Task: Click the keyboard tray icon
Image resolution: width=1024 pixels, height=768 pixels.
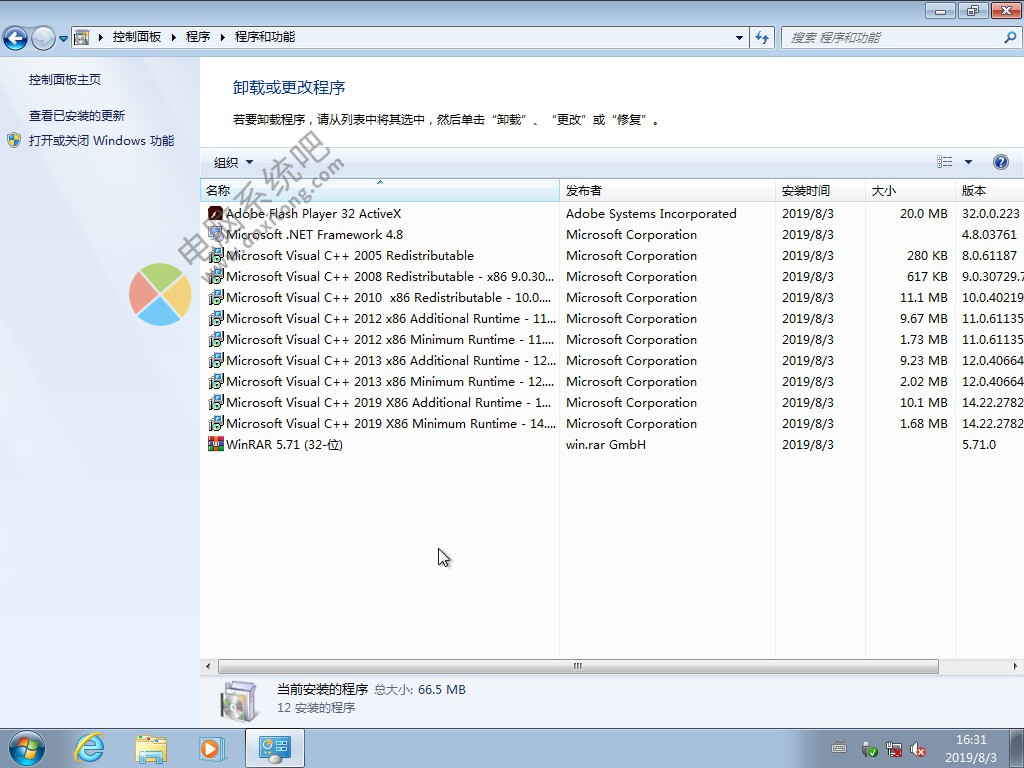Action: click(x=839, y=748)
